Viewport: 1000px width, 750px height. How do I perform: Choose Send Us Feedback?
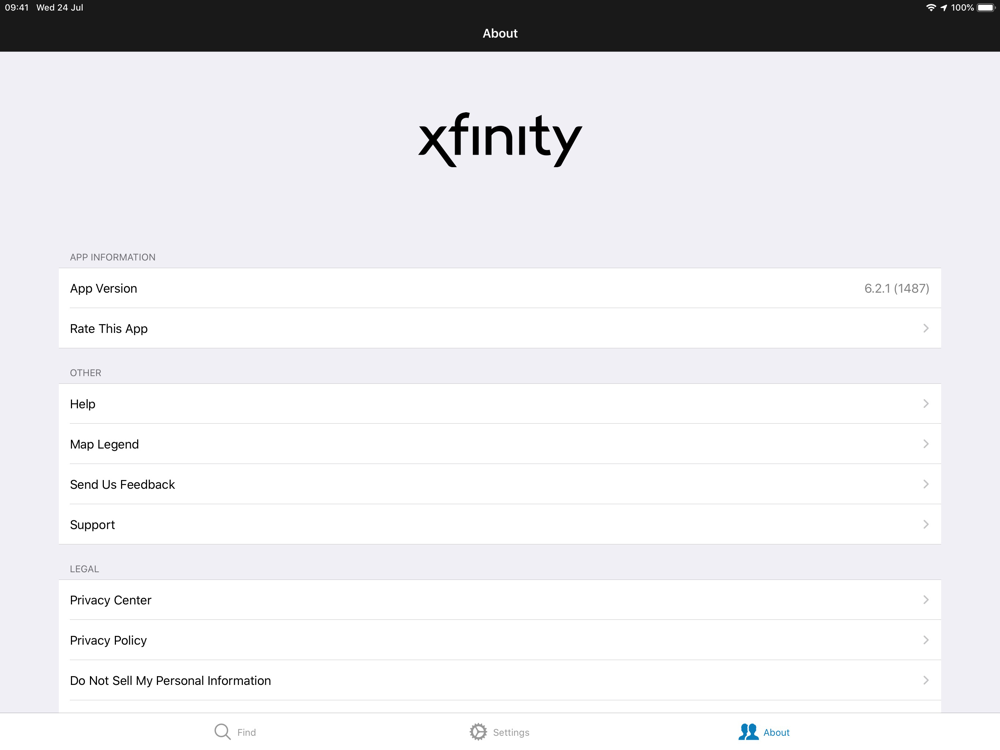coord(500,484)
